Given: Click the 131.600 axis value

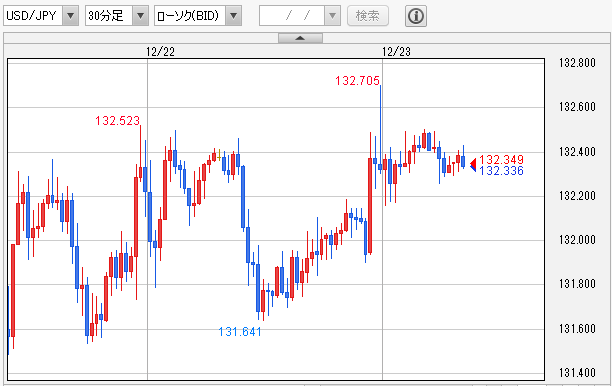Looking at the screenshot, I should (x=577, y=329).
